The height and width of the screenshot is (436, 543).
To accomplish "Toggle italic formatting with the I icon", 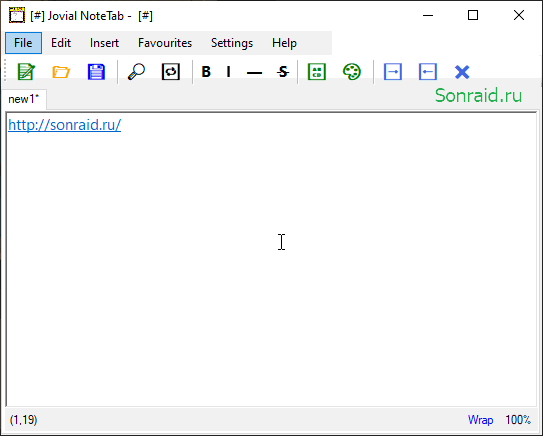I will click(x=228, y=72).
